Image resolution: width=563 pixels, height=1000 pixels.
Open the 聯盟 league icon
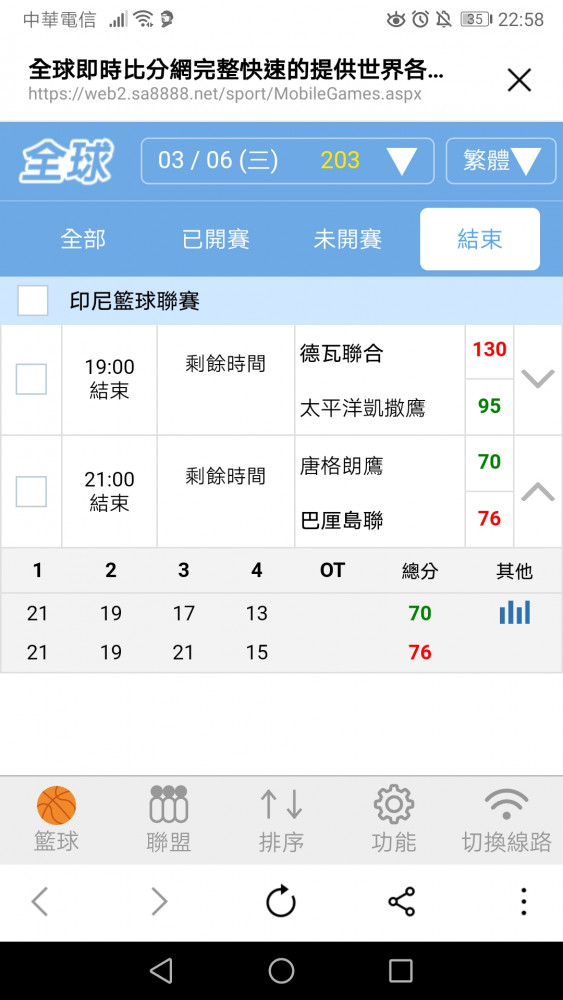click(168, 804)
